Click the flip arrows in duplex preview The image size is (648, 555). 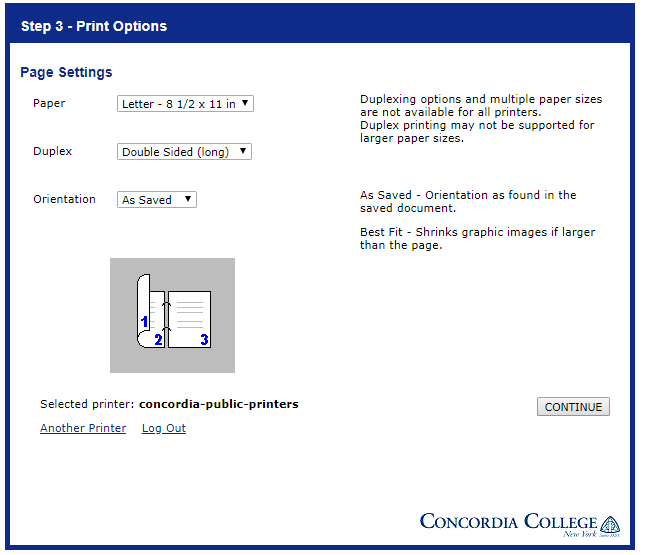click(x=167, y=312)
